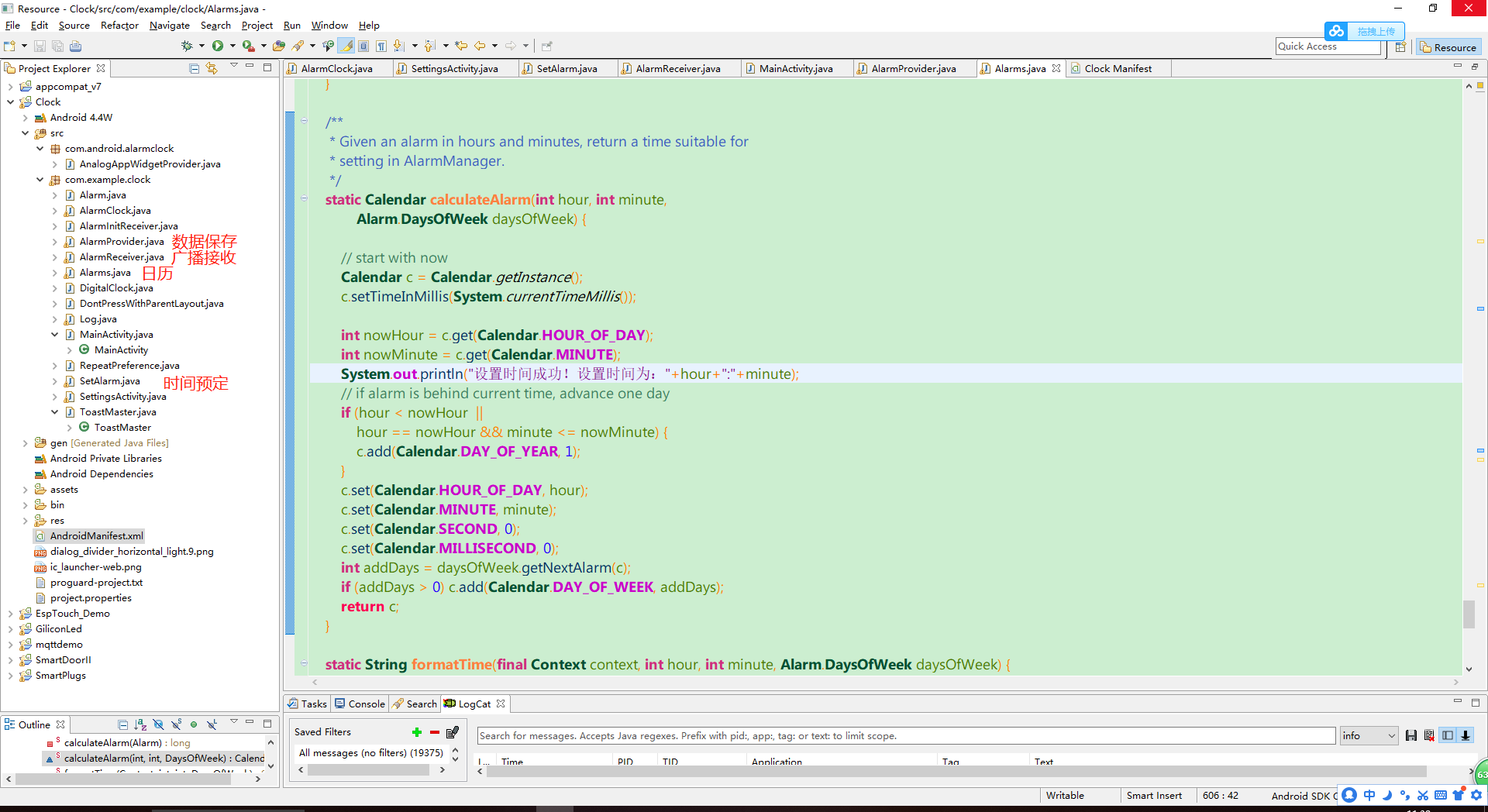This screenshot has width=1488, height=812.
Task: Select AlarmProvider.java in Project Explorer
Action: click(x=122, y=241)
